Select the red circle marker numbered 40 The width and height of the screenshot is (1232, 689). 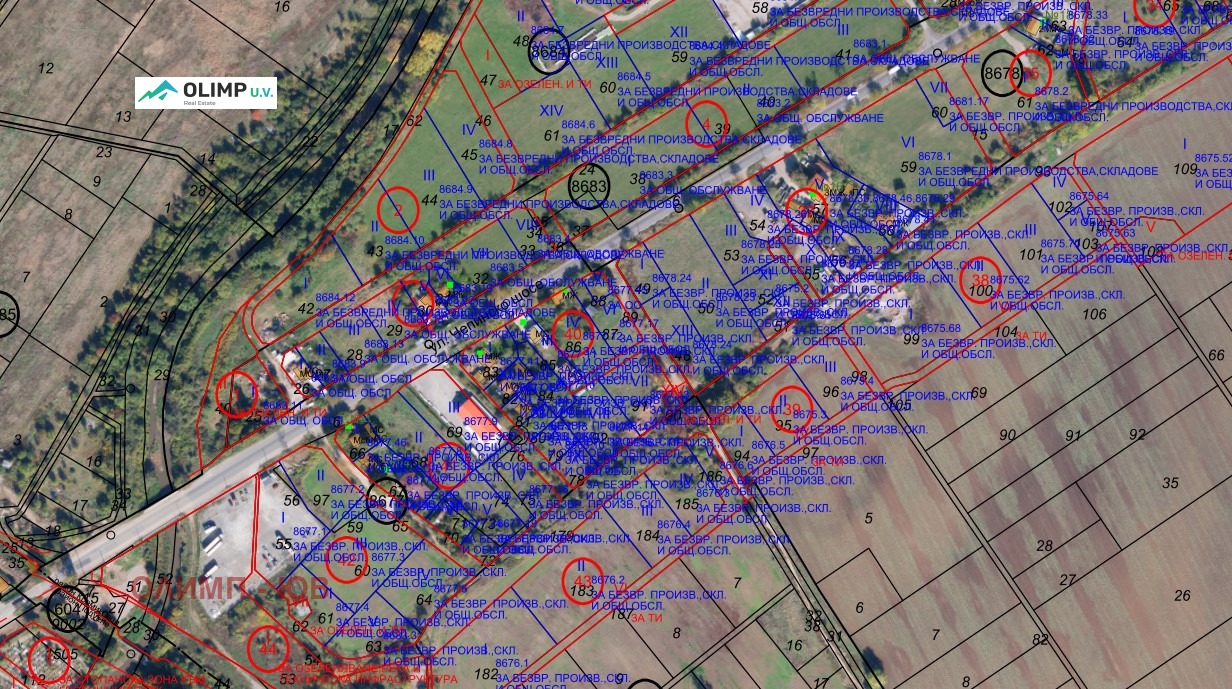(573, 334)
